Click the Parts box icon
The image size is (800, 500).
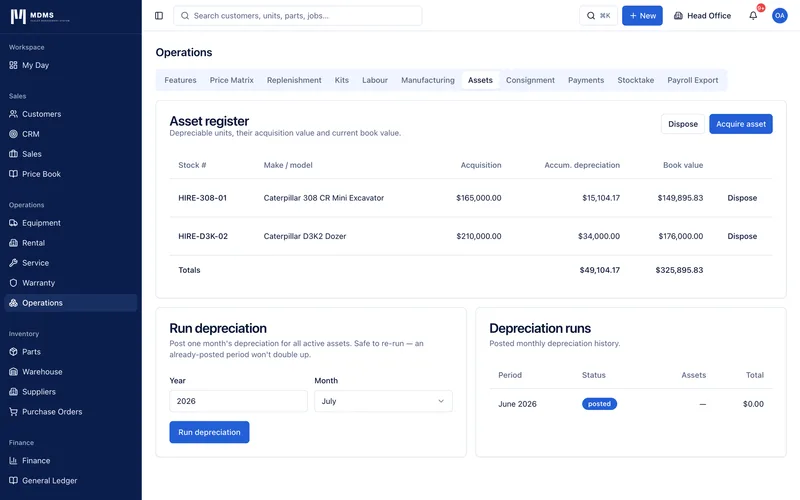click(13, 352)
